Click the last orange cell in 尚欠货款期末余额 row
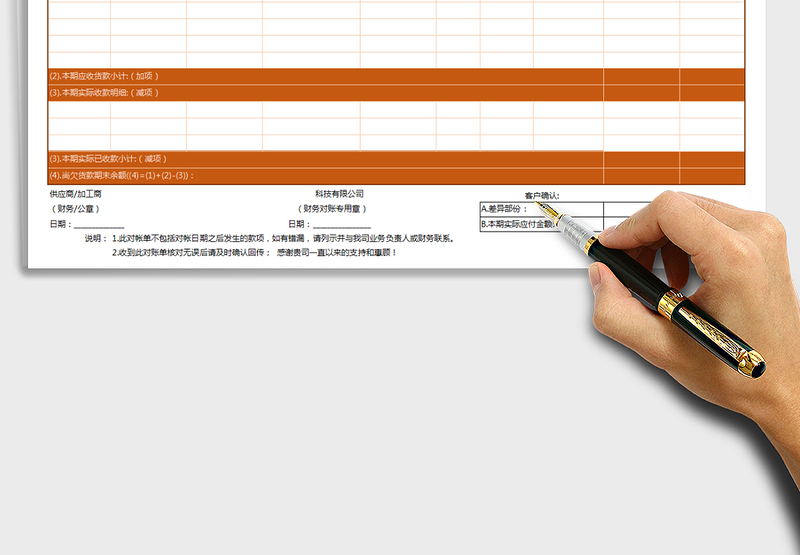This screenshot has width=800, height=555. (712, 175)
